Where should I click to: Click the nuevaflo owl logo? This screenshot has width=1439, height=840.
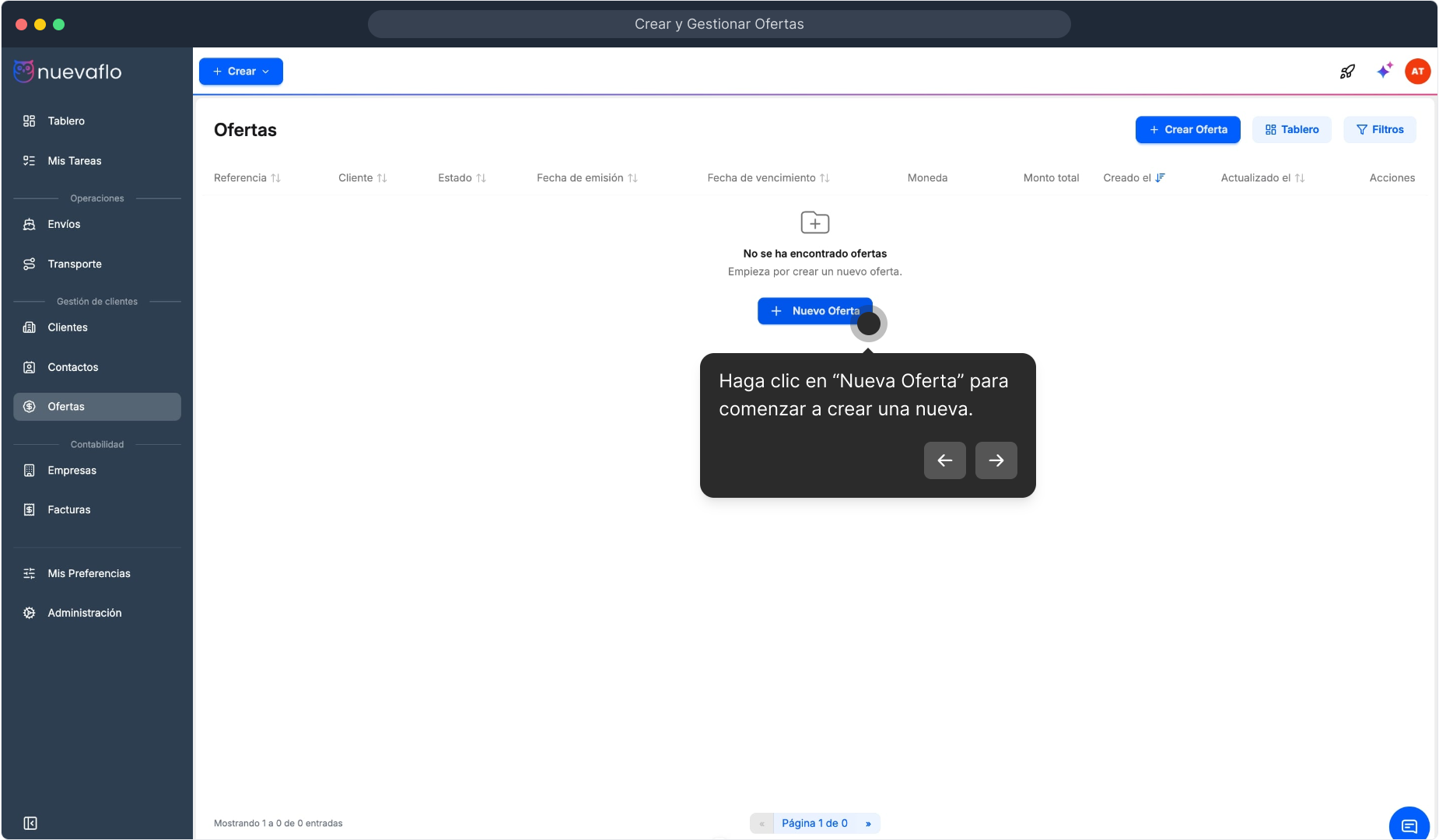(24, 72)
